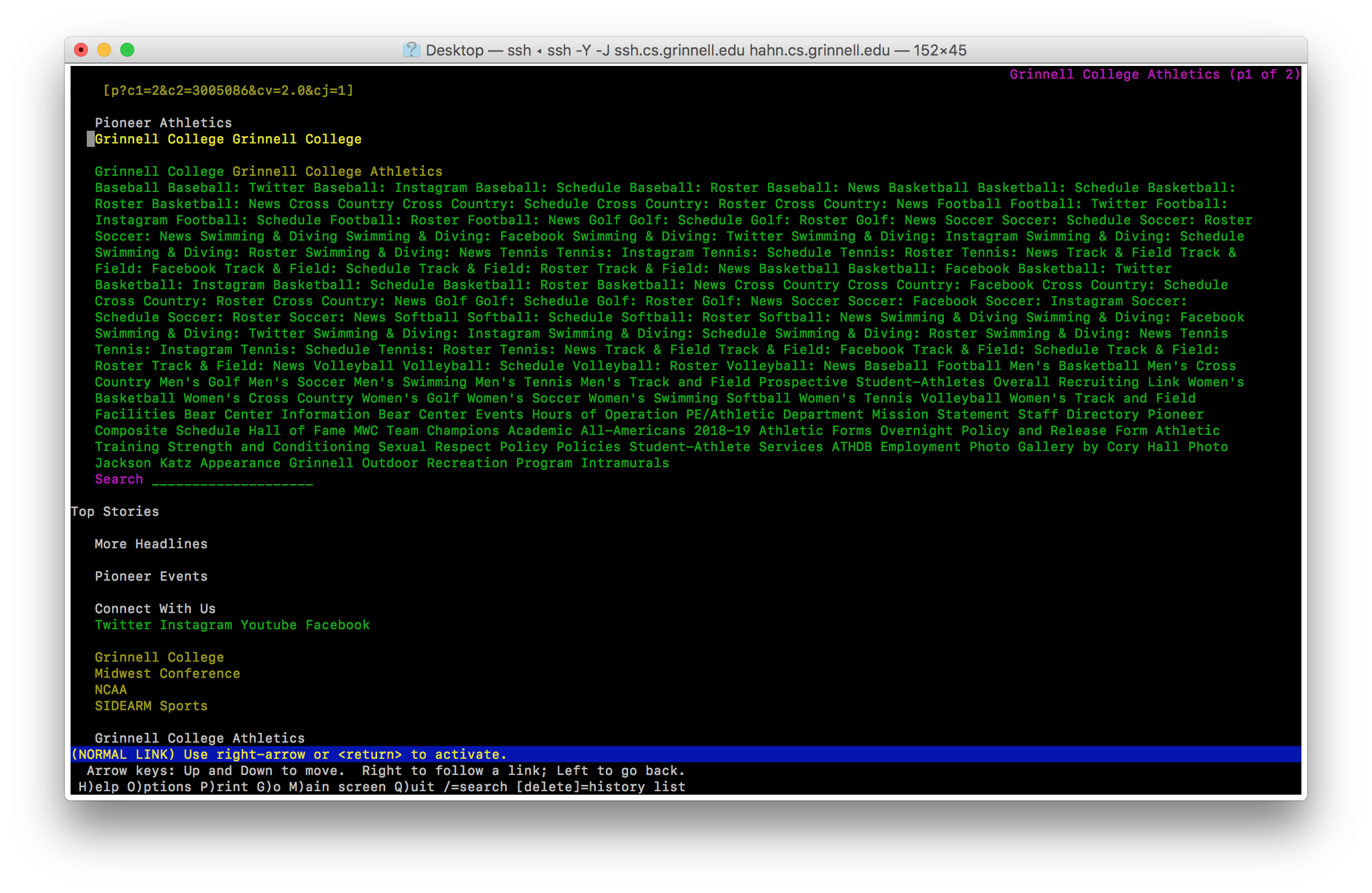Open Student-Athlete Services link
1372x893 pixels.
tap(726, 447)
